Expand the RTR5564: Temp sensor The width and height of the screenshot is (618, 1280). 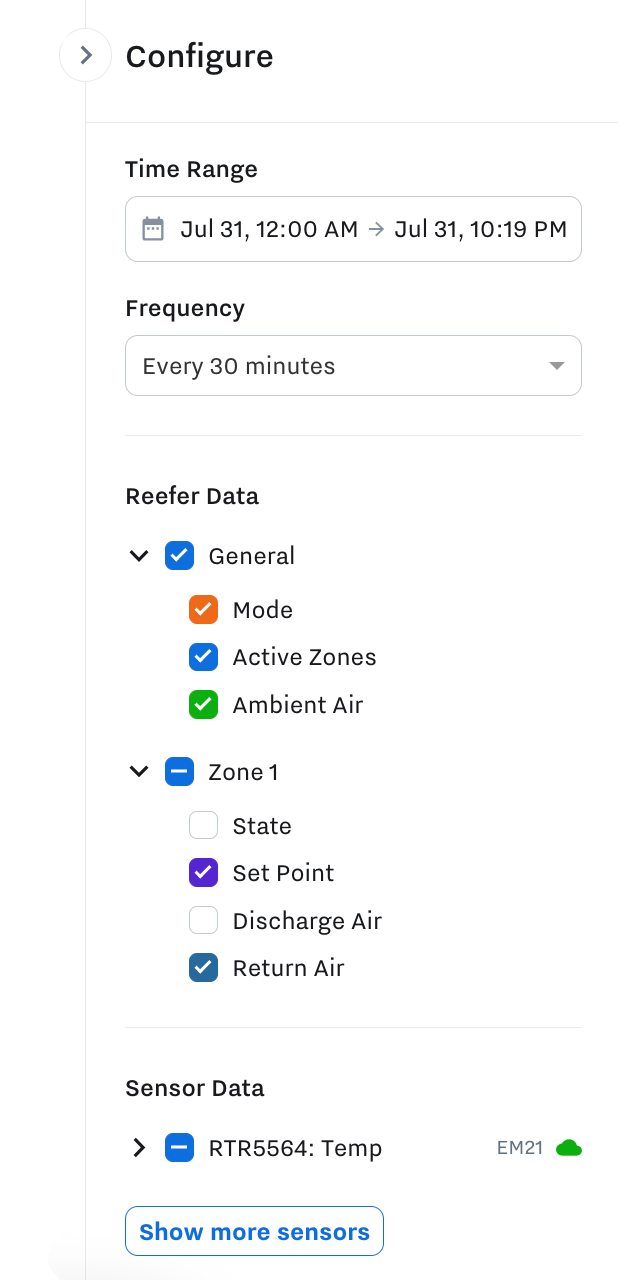click(139, 1148)
